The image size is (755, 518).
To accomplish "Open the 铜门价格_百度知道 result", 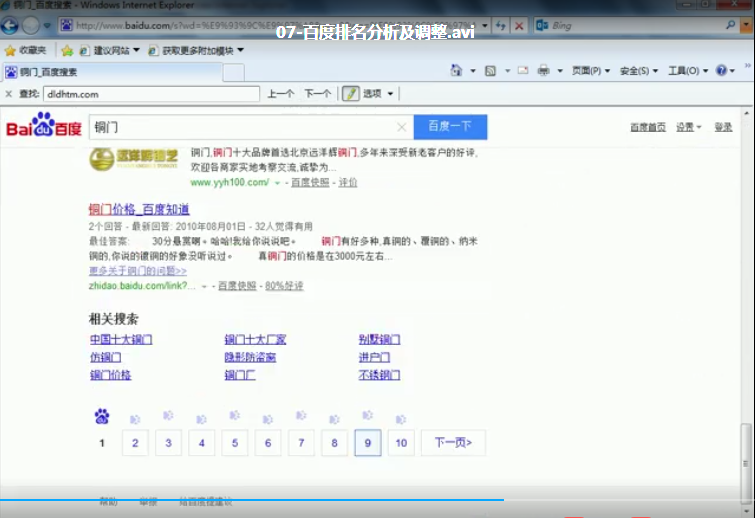I will (x=139, y=209).
